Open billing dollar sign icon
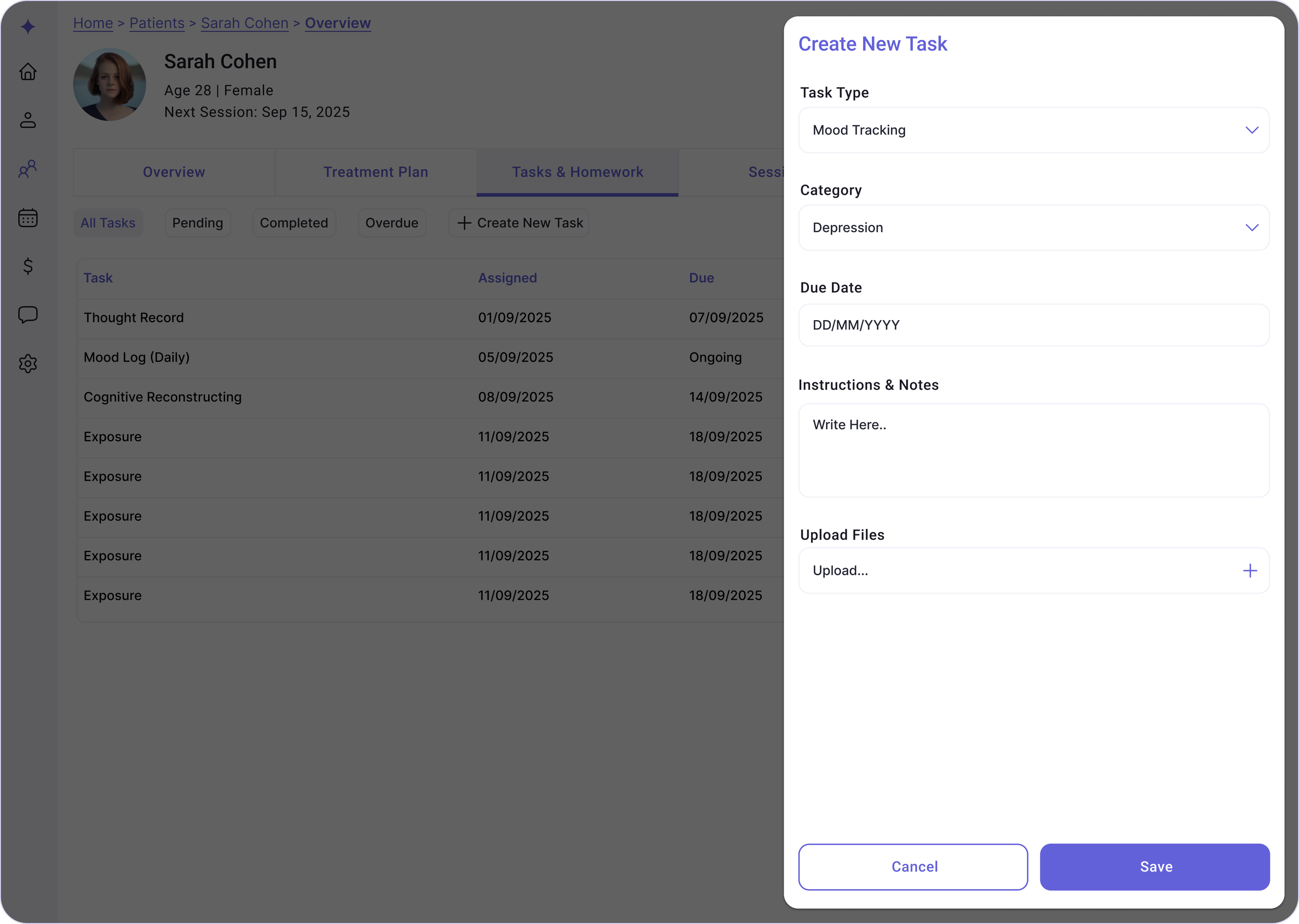Image resolution: width=1299 pixels, height=924 pixels. 28,266
